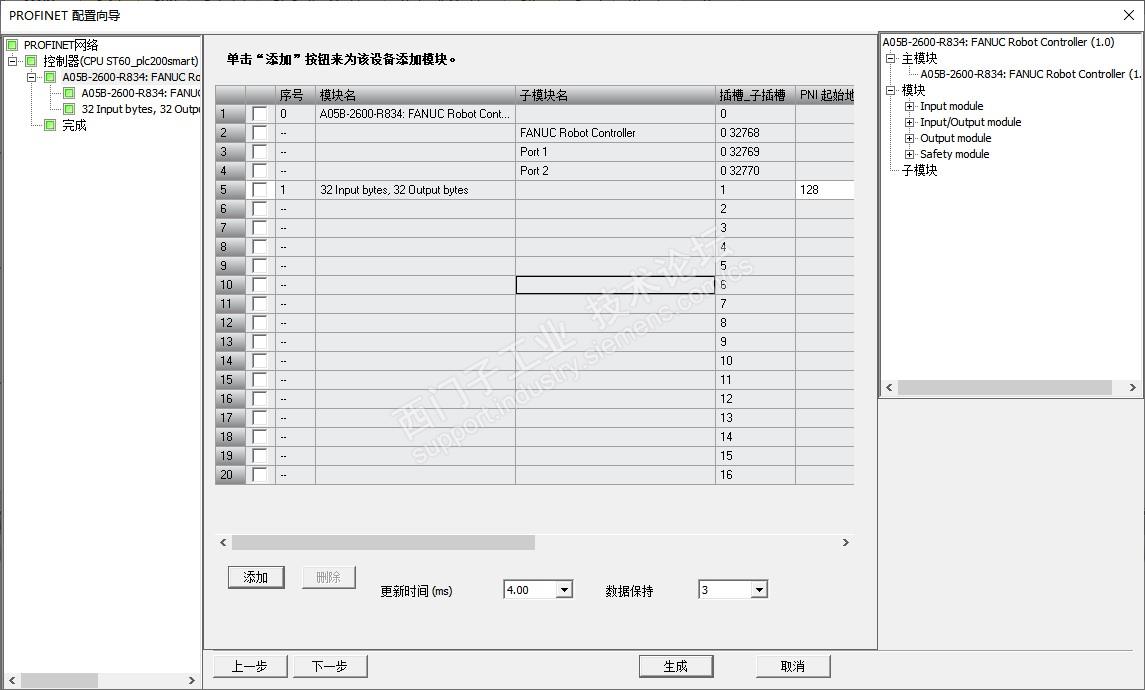
Task: Tick the checkbox in table row 15
Action: [x=259, y=380]
